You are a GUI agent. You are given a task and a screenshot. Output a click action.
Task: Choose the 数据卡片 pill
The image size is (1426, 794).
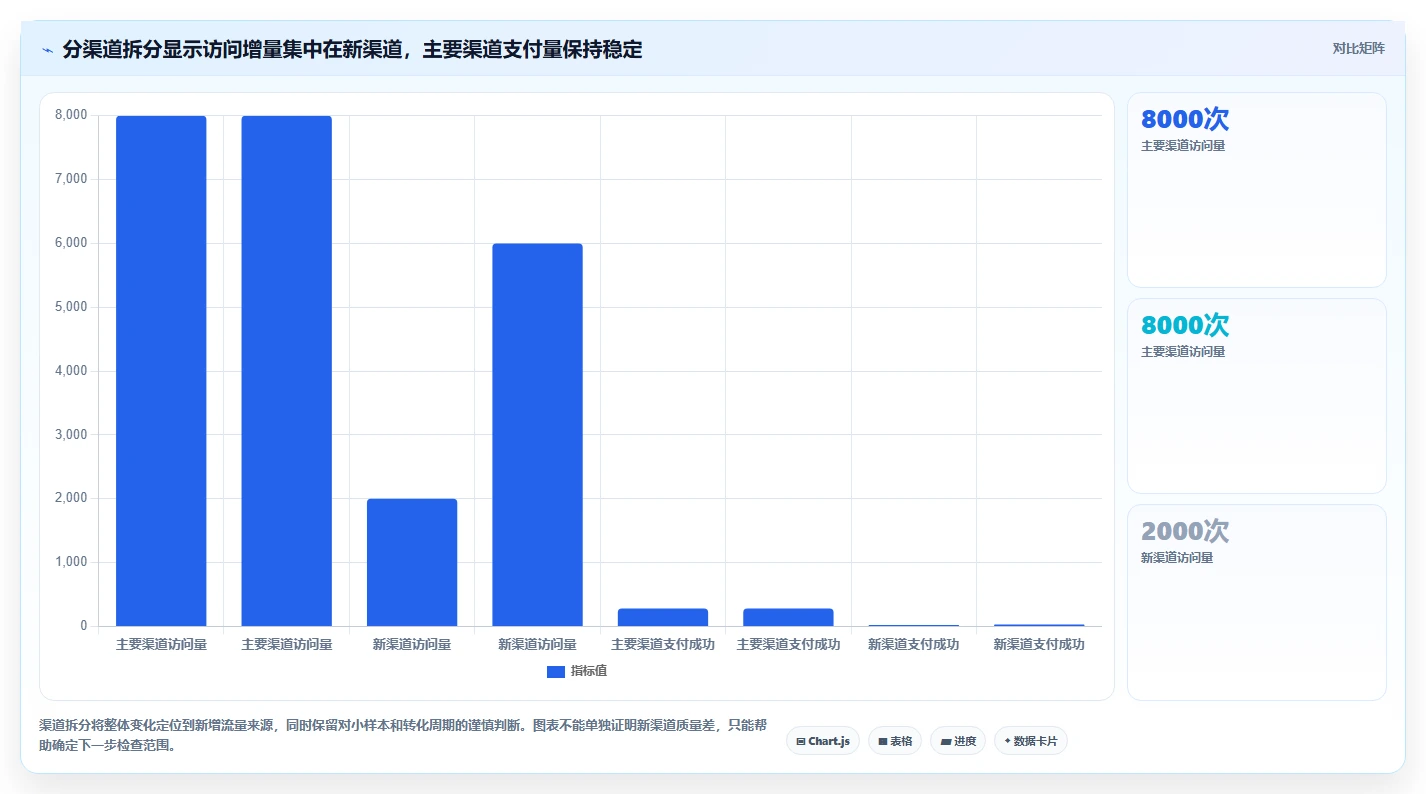(1031, 741)
